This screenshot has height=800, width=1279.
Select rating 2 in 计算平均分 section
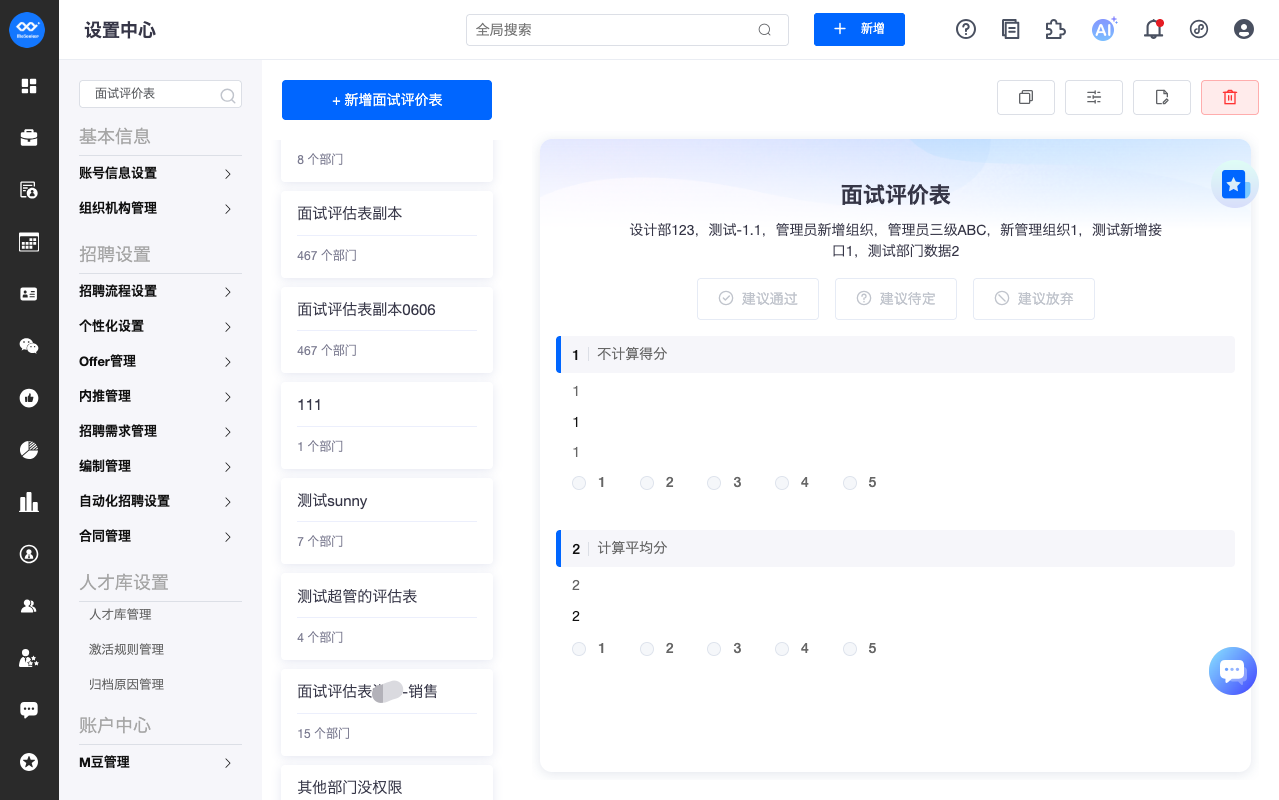(647, 649)
